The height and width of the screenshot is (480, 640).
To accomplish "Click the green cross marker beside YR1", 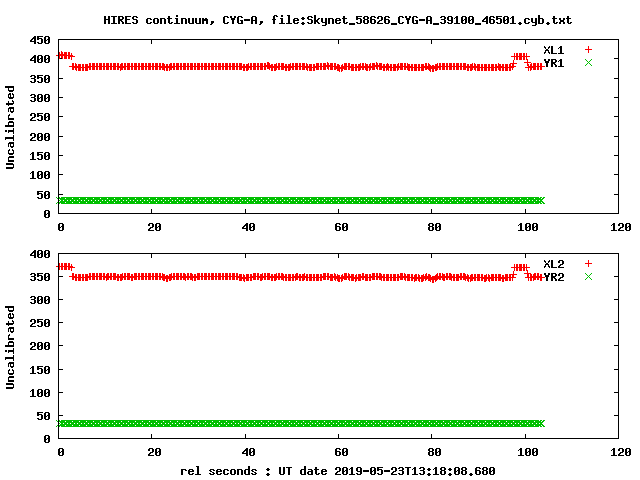I will tap(588, 62).
